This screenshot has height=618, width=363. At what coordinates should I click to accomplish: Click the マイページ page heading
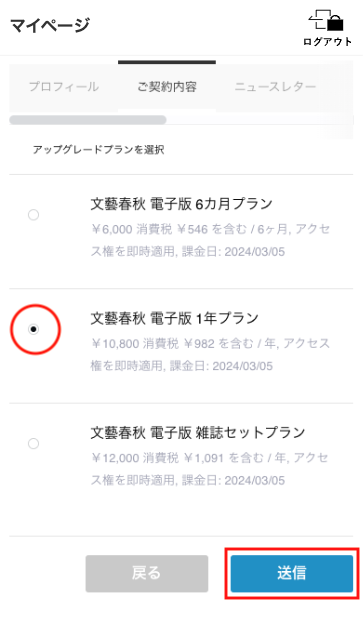(x=50, y=25)
